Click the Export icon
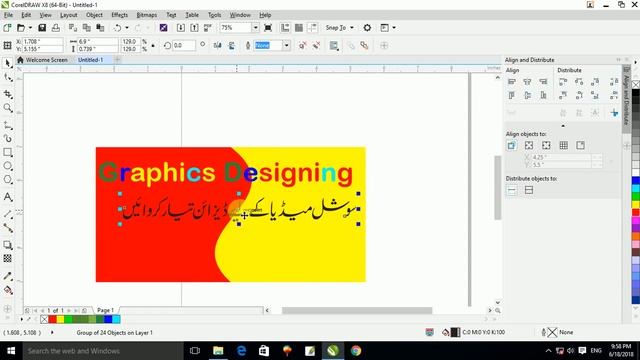 (x=194, y=28)
